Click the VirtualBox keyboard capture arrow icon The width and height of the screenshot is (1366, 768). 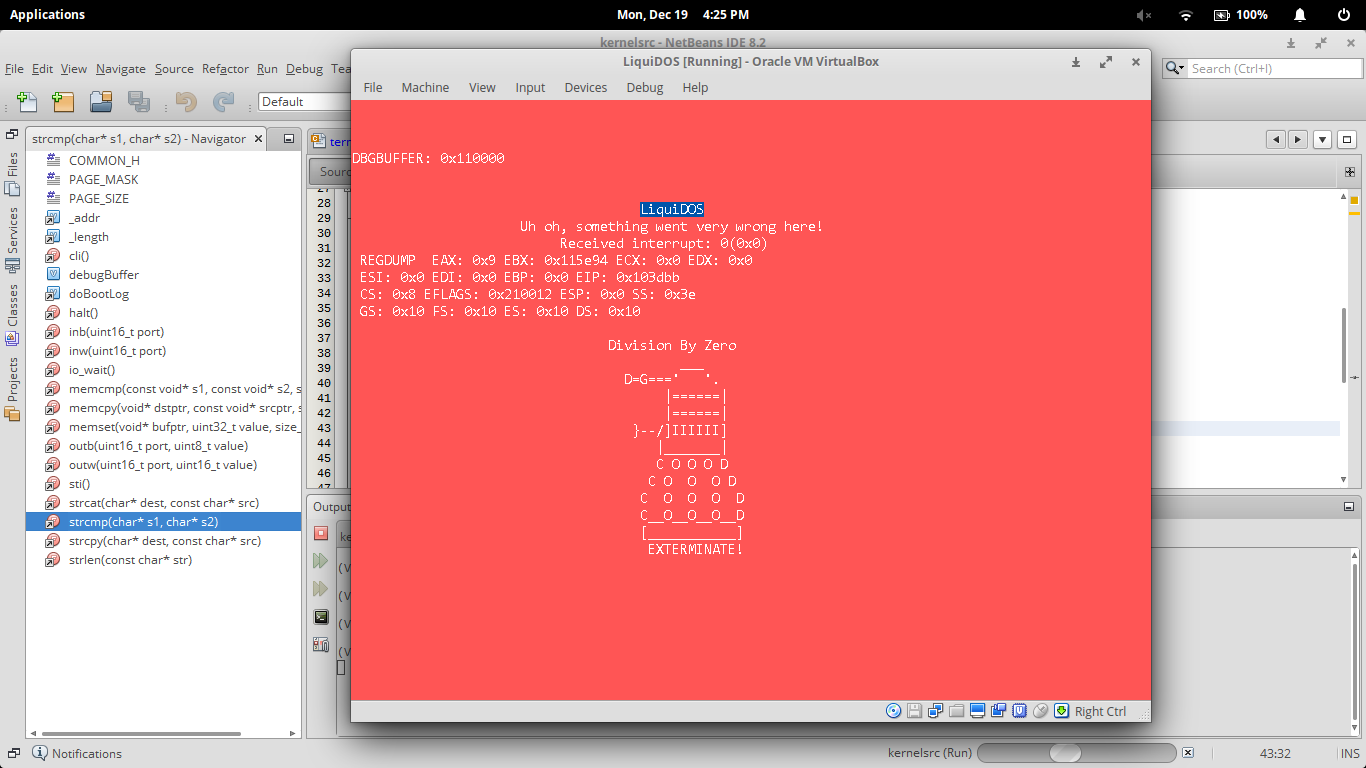1061,711
